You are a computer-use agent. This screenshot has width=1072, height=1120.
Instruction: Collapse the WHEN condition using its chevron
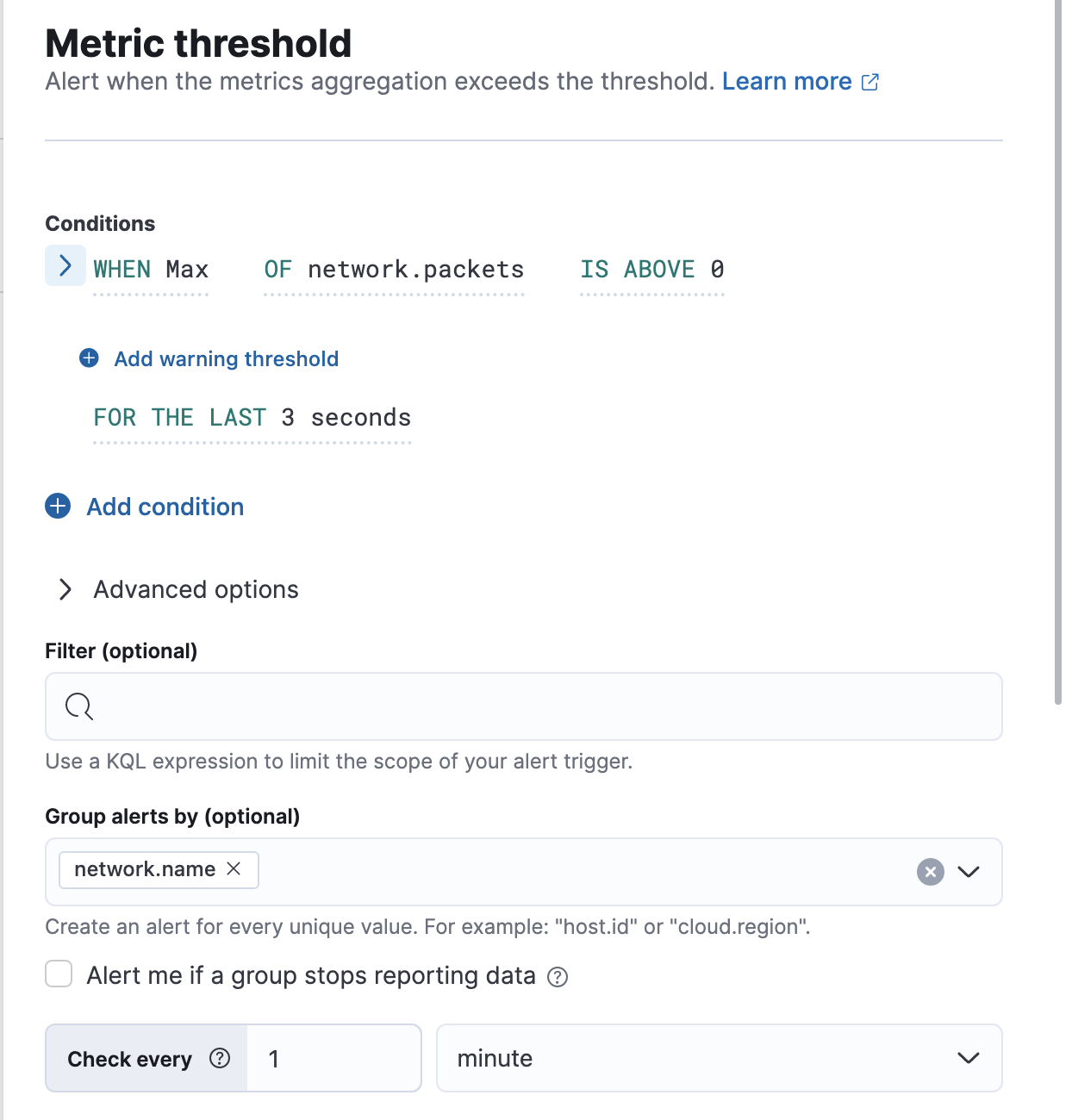(x=65, y=266)
